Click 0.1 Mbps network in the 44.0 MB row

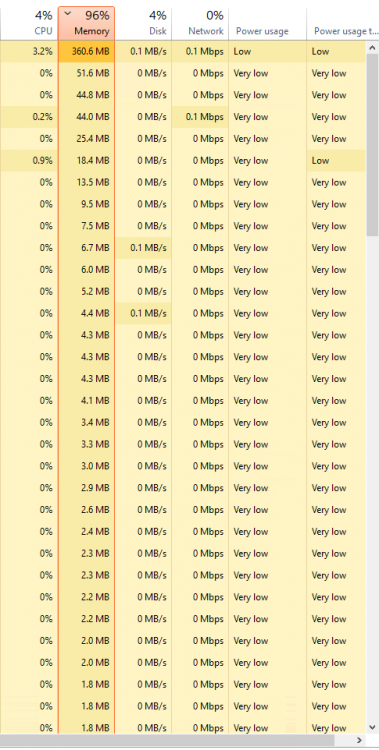click(204, 117)
